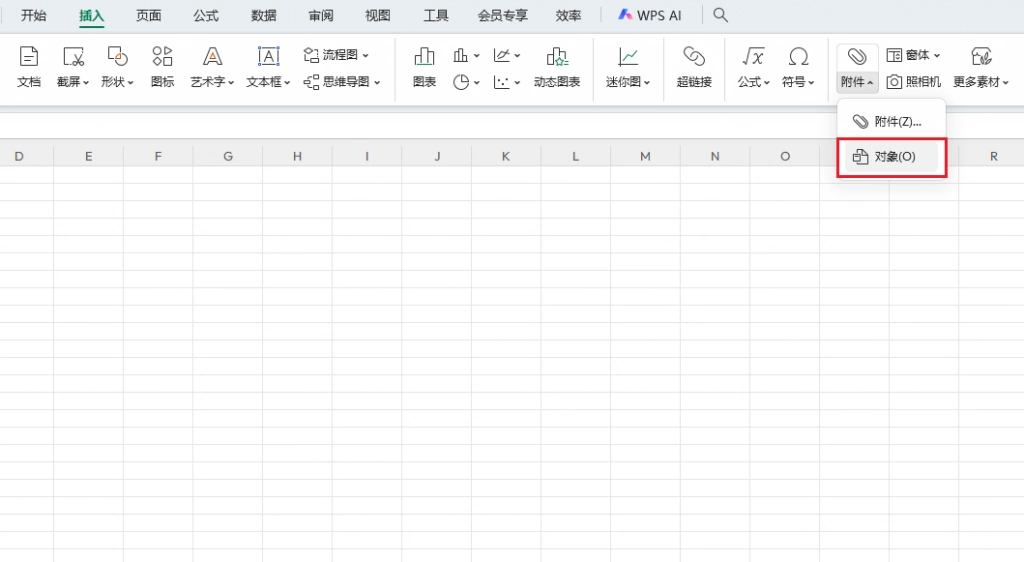This screenshot has width=1024, height=562.
Task: Click the search magnifier icon
Action: pos(720,15)
